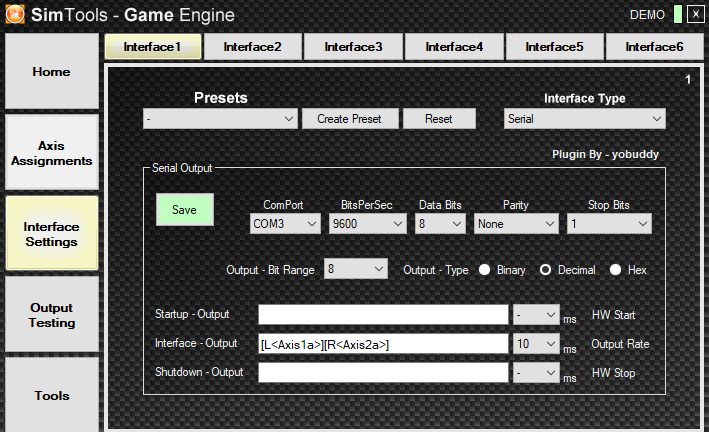Change the BitsPerSec 9600 dropdown

pos(368,224)
